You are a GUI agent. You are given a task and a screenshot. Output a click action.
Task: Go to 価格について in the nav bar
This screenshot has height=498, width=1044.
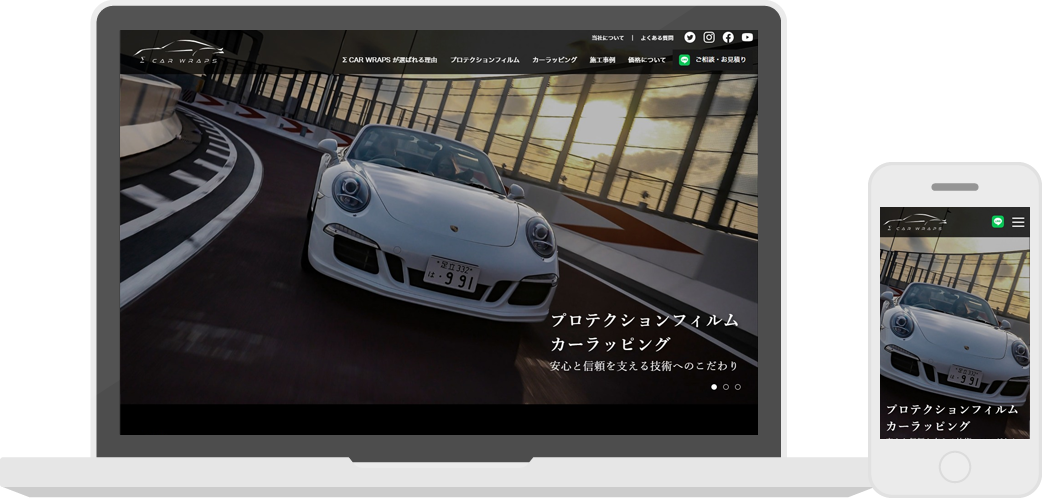tap(647, 60)
